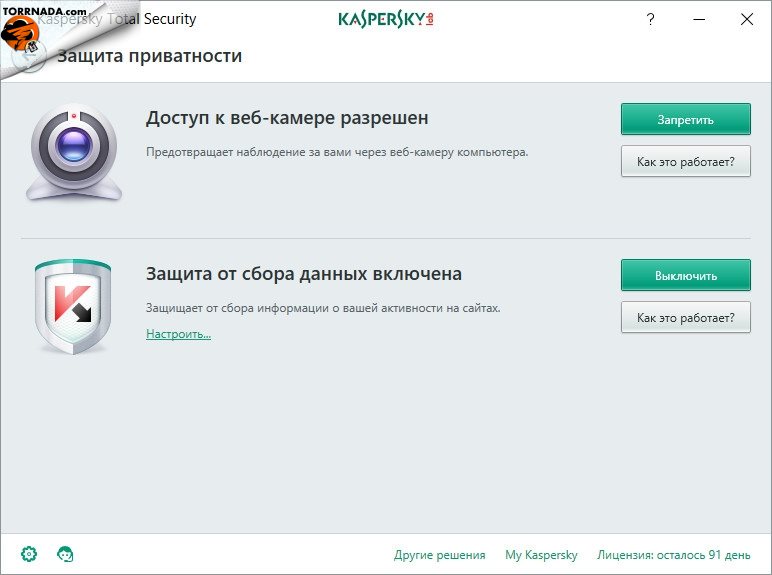772x575 pixels.
Task: Click the page title Защита приватности
Action: pyautogui.click(x=150, y=56)
